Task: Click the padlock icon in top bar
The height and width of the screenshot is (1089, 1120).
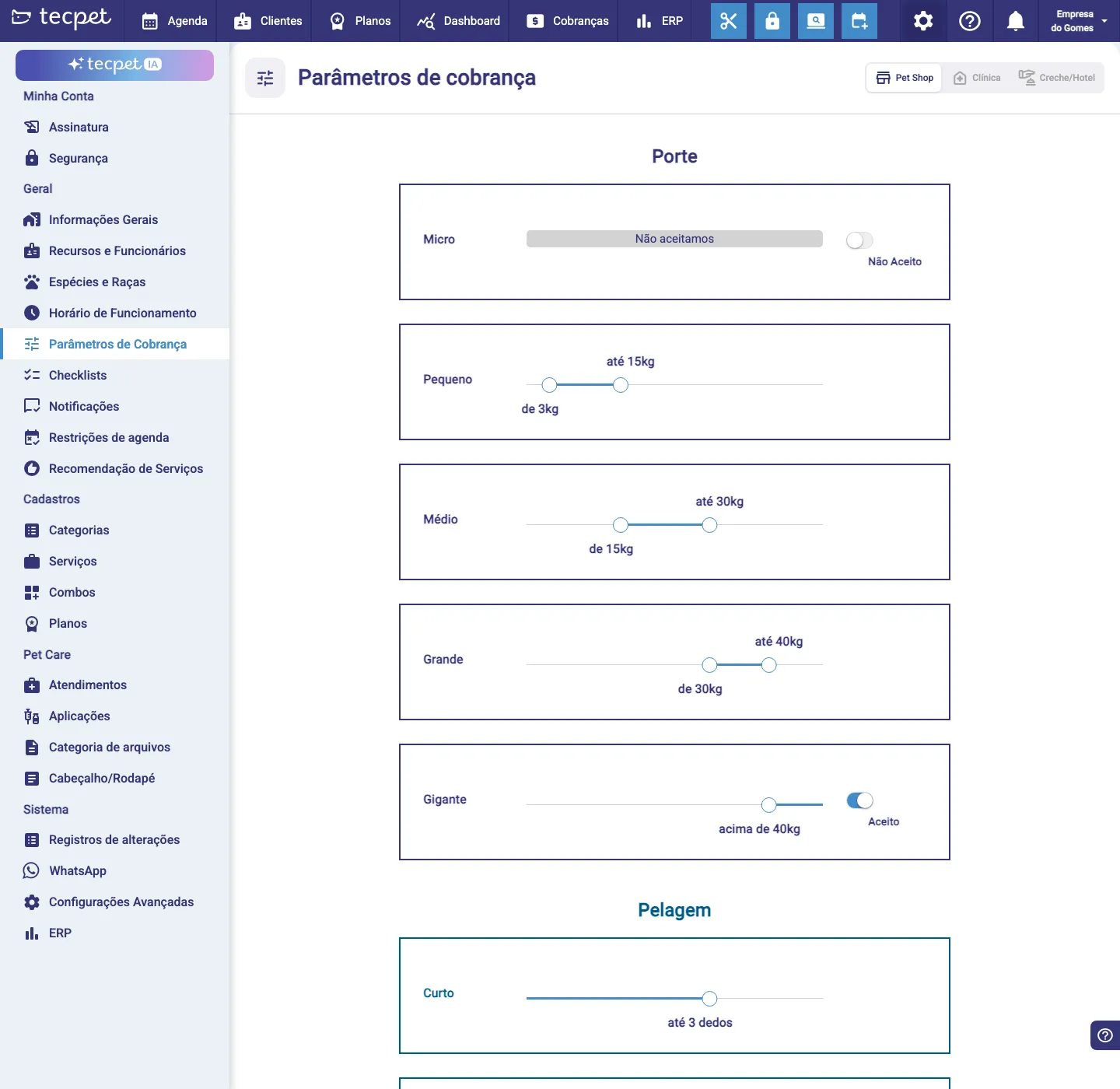Action: point(772,21)
